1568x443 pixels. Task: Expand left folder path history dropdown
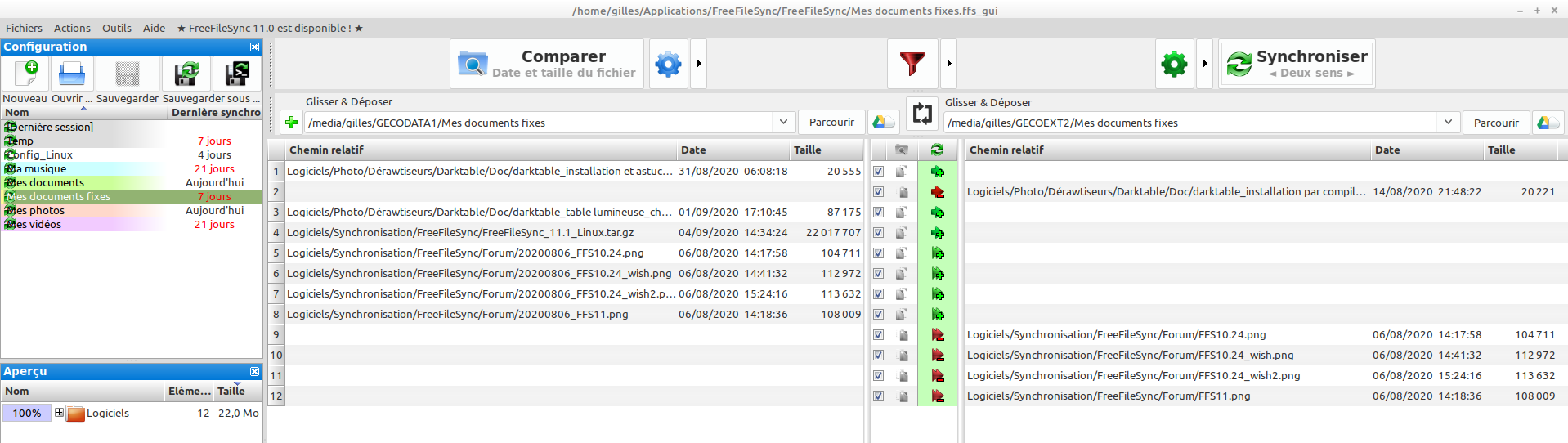point(783,123)
